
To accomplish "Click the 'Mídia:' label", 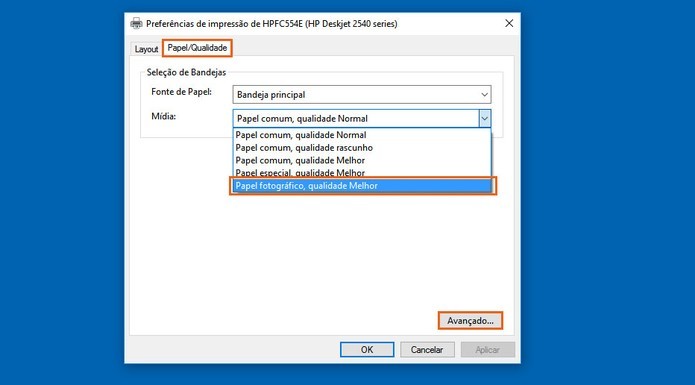I will click(x=164, y=116).
